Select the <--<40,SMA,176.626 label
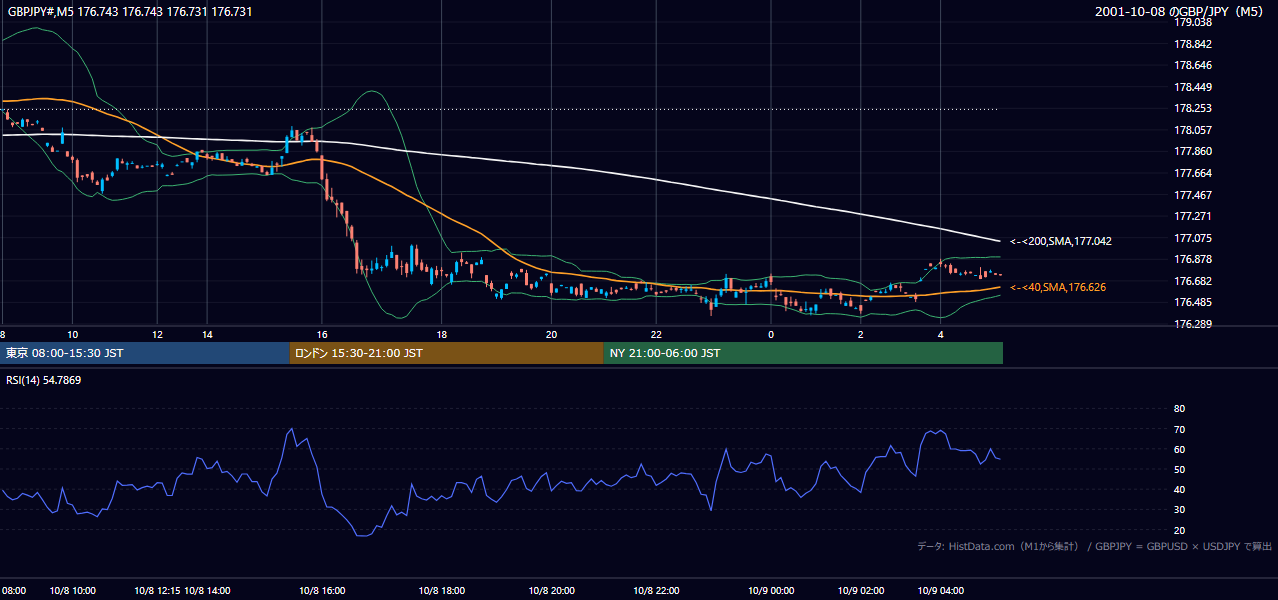The image size is (1278, 600). (x=1058, y=287)
